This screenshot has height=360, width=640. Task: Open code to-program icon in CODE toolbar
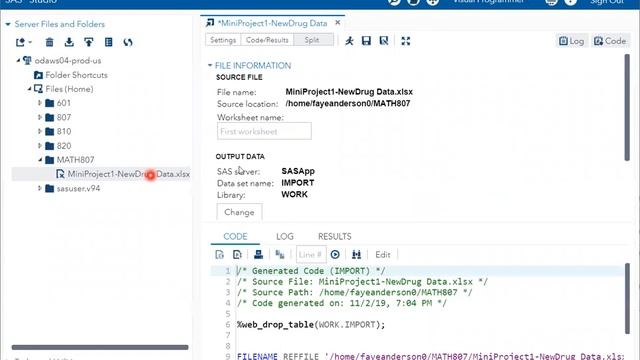tap(220, 255)
